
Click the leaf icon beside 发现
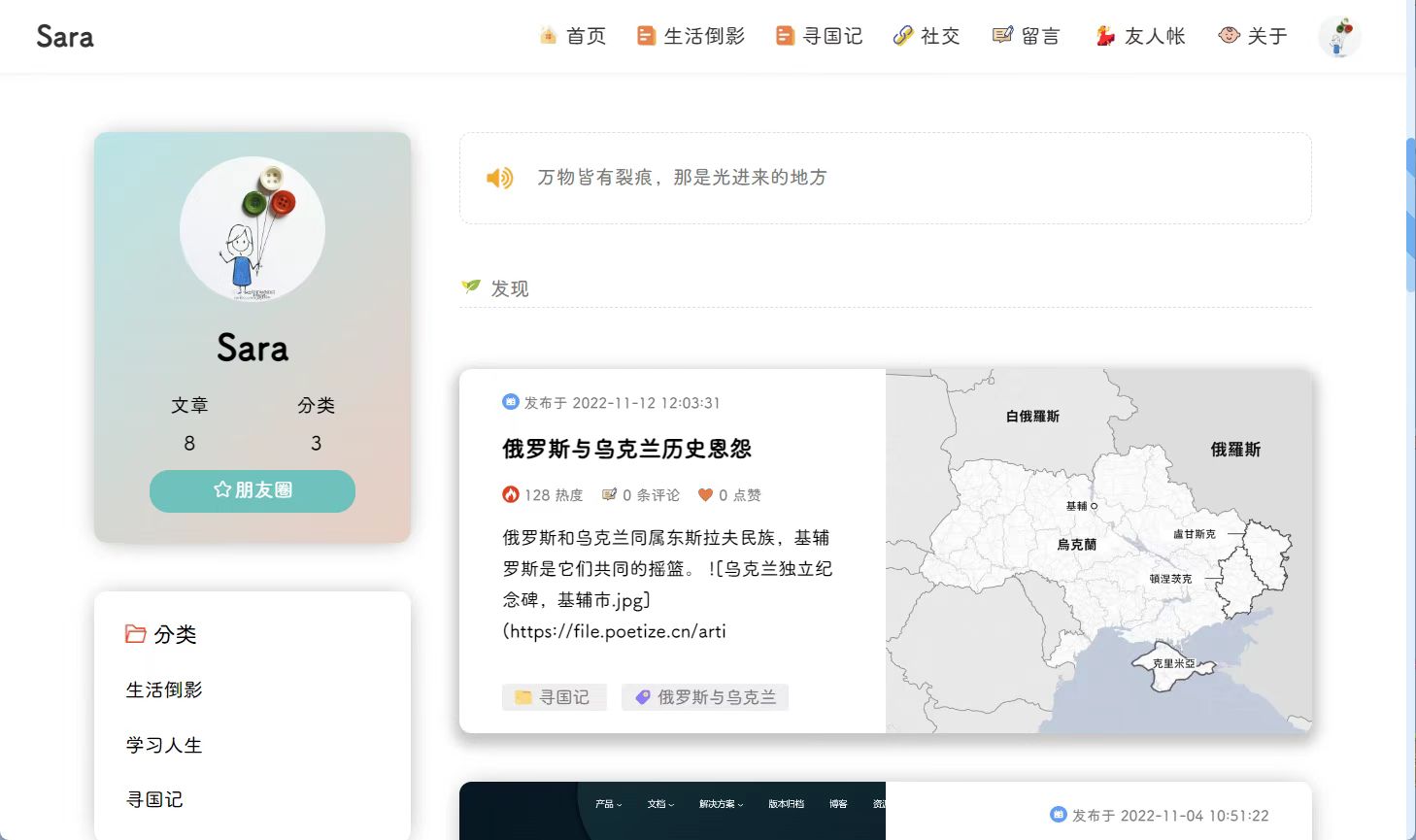point(471,286)
